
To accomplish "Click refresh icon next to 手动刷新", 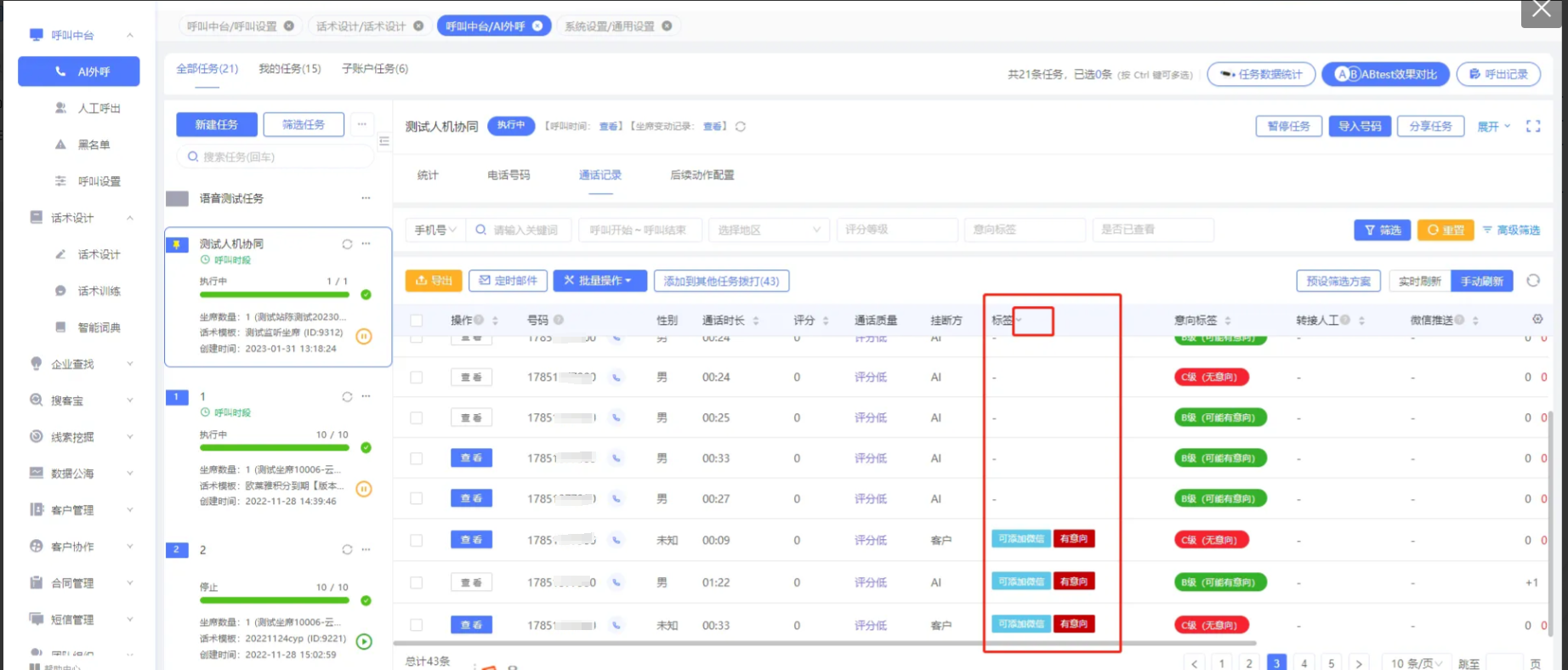I will tap(1533, 281).
